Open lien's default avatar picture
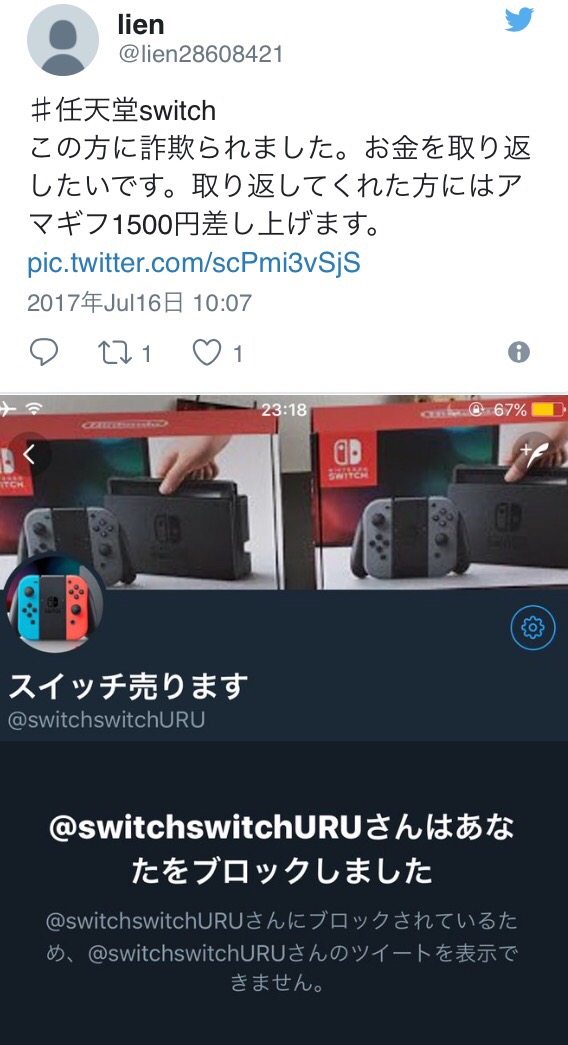The image size is (568, 1045). [63, 40]
